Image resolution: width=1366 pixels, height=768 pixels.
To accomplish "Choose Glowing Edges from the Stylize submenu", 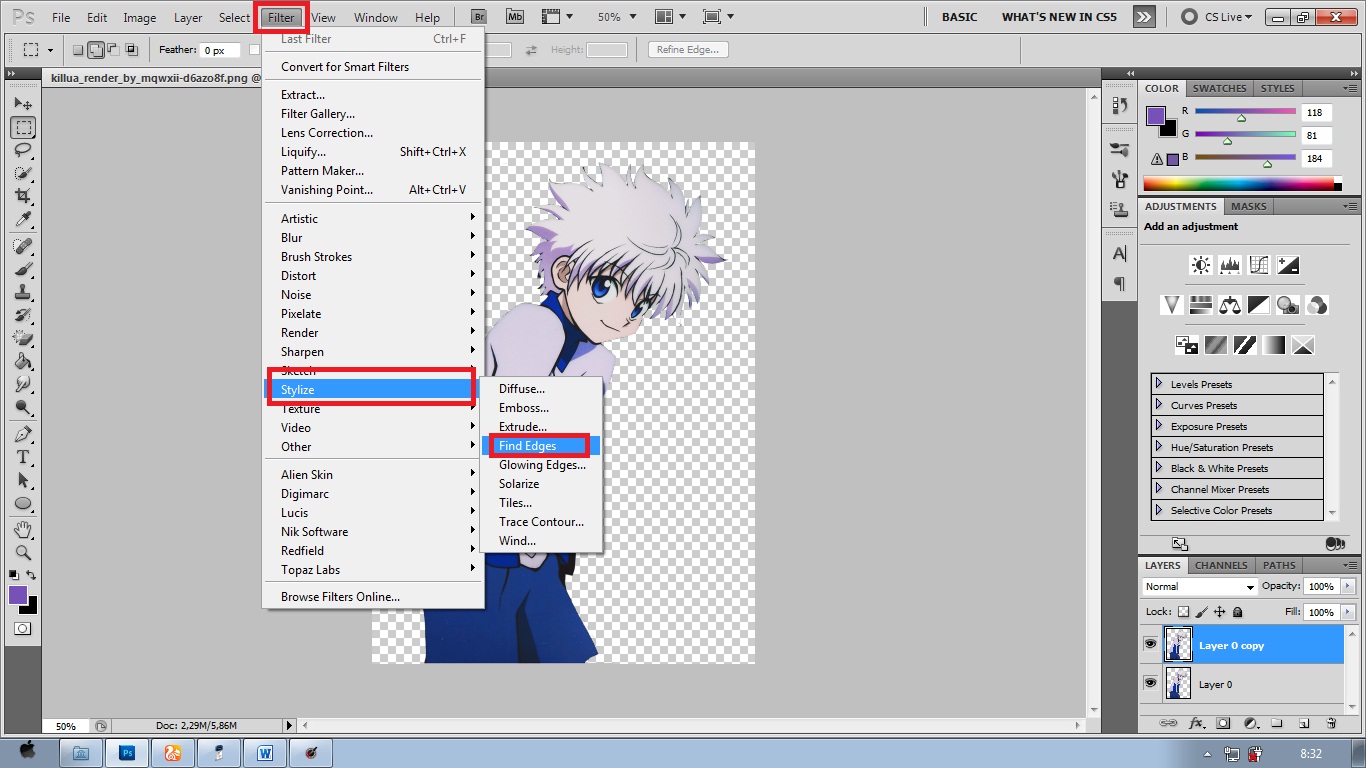I will [542, 465].
